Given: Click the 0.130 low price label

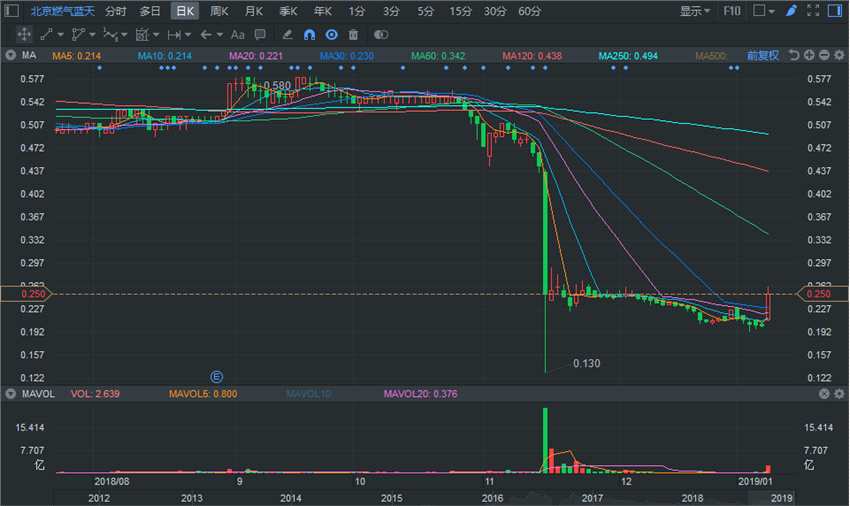Looking at the screenshot, I should (x=587, y=363).
